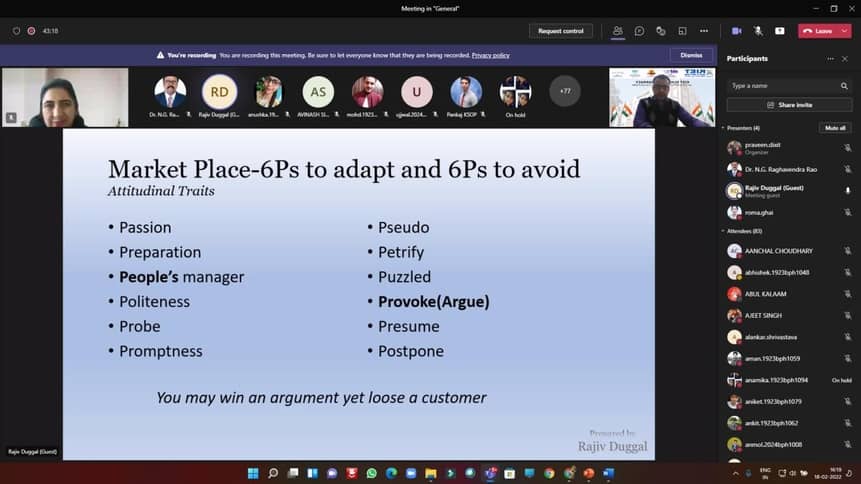Image resolution: width=861 pixels, height=484 pixels.
Task: Expand the Leave button dropdown arrow
Action: tap(846, 31)
